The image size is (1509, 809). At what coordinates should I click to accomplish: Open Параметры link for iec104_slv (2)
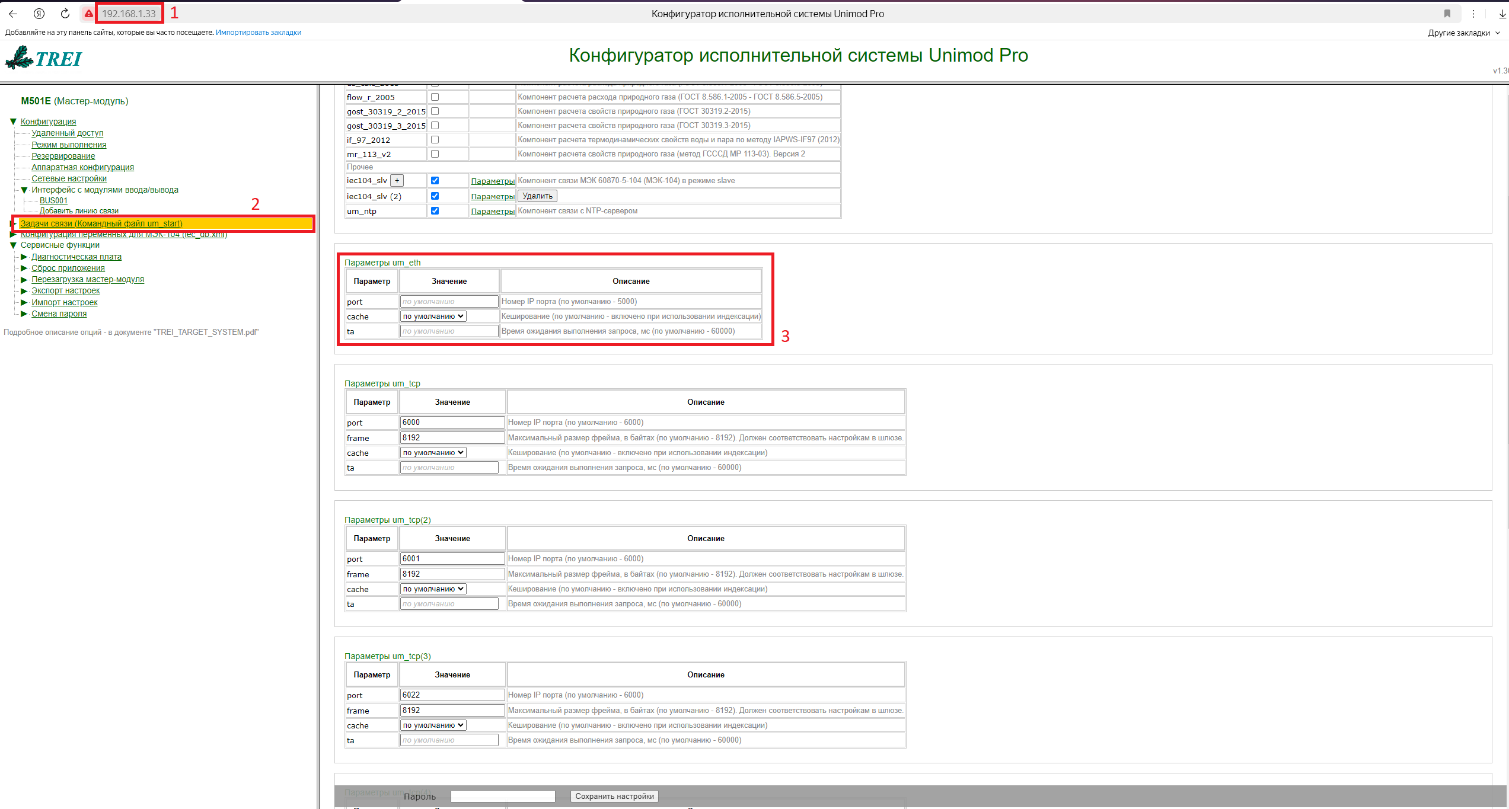[492, 196]
